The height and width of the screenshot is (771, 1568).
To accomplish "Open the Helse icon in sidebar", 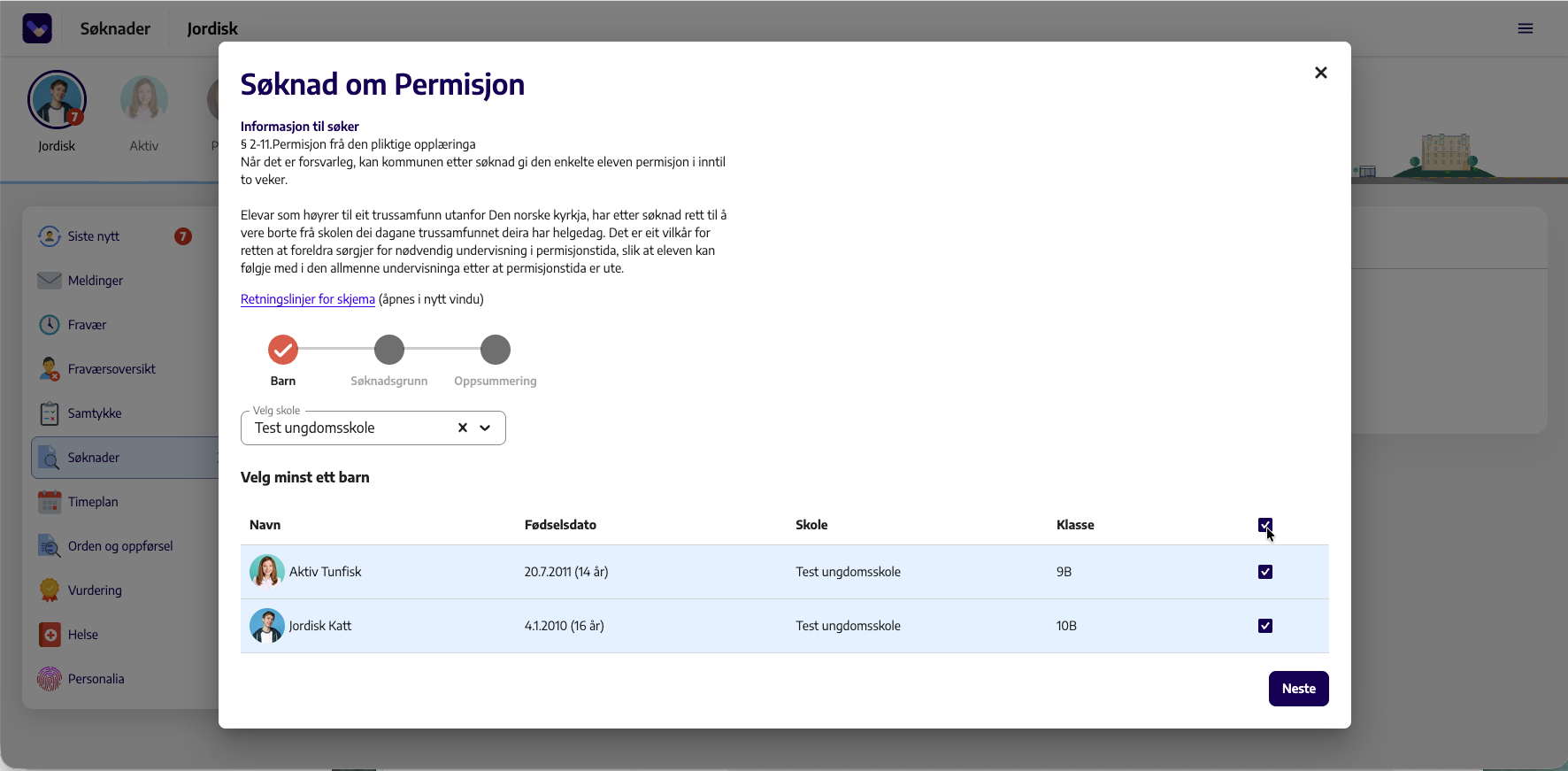I will click(50, 635).
